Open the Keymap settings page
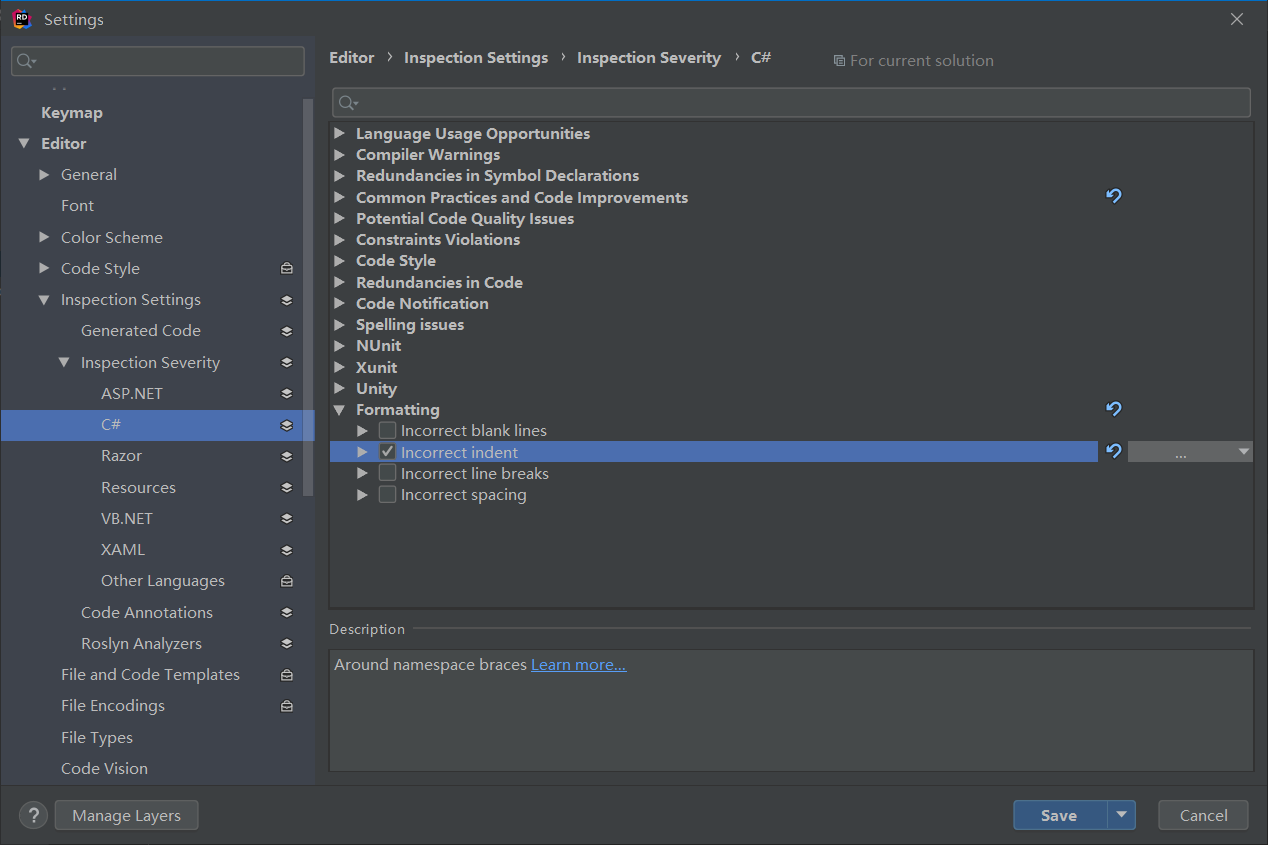Viewport: 1268px width, 845px height. point(72,113)
